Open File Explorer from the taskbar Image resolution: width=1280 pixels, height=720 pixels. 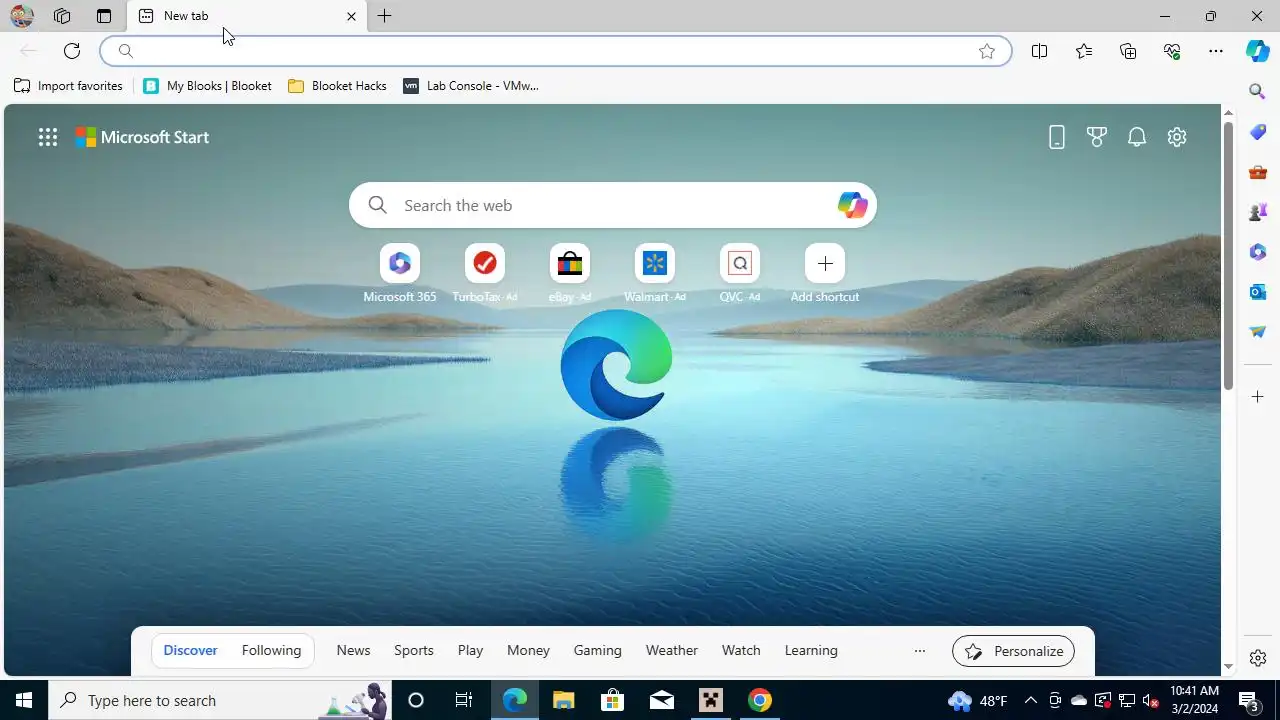pos(563,700)
